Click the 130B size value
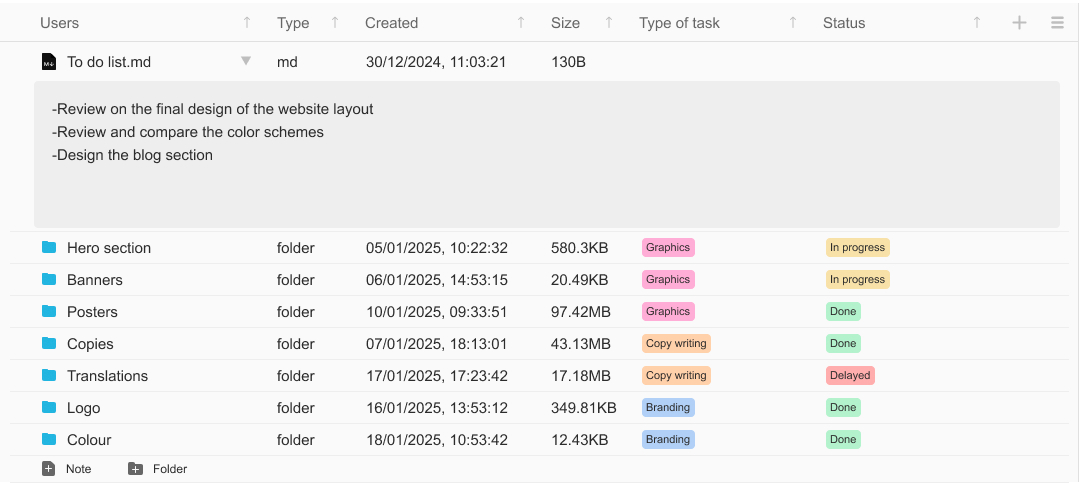 point(568,62)
